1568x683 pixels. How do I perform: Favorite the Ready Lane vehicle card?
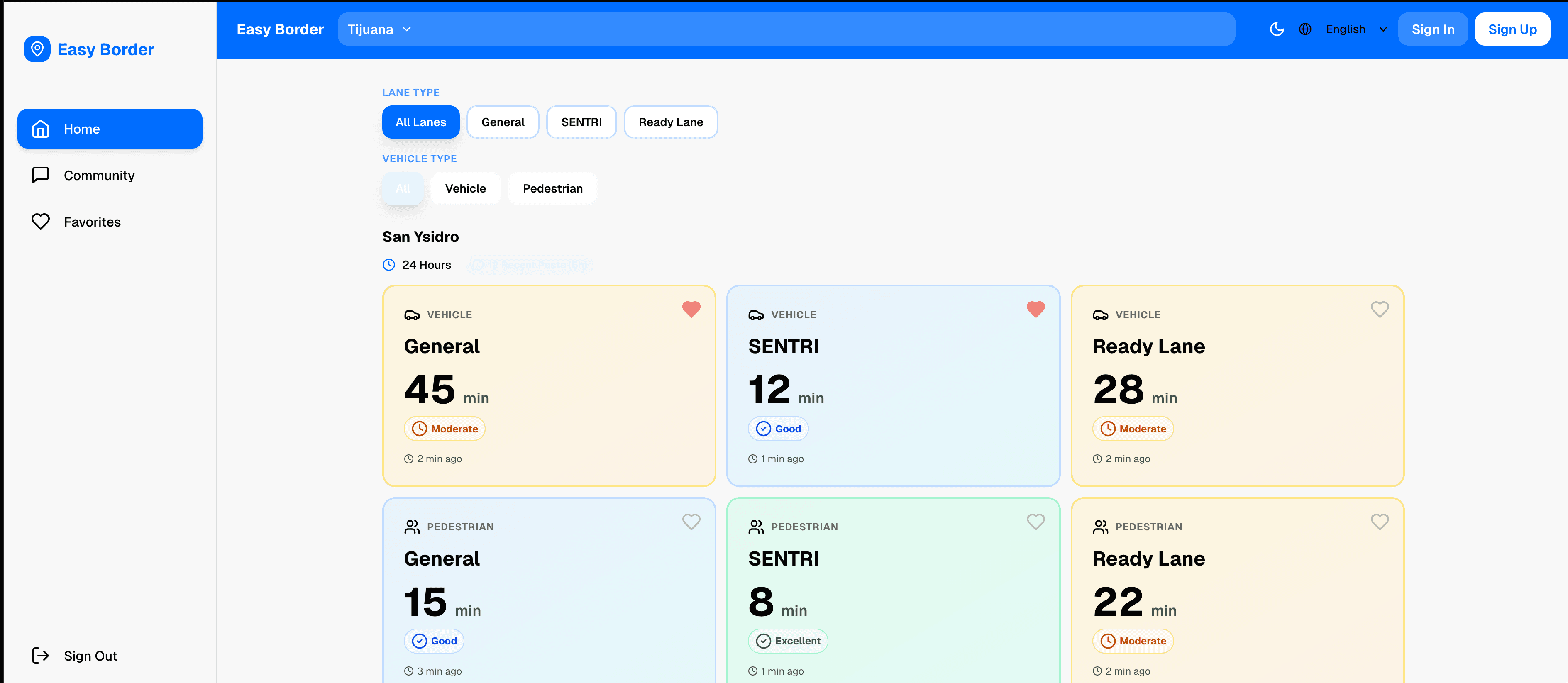click(x=1380, y=309)
